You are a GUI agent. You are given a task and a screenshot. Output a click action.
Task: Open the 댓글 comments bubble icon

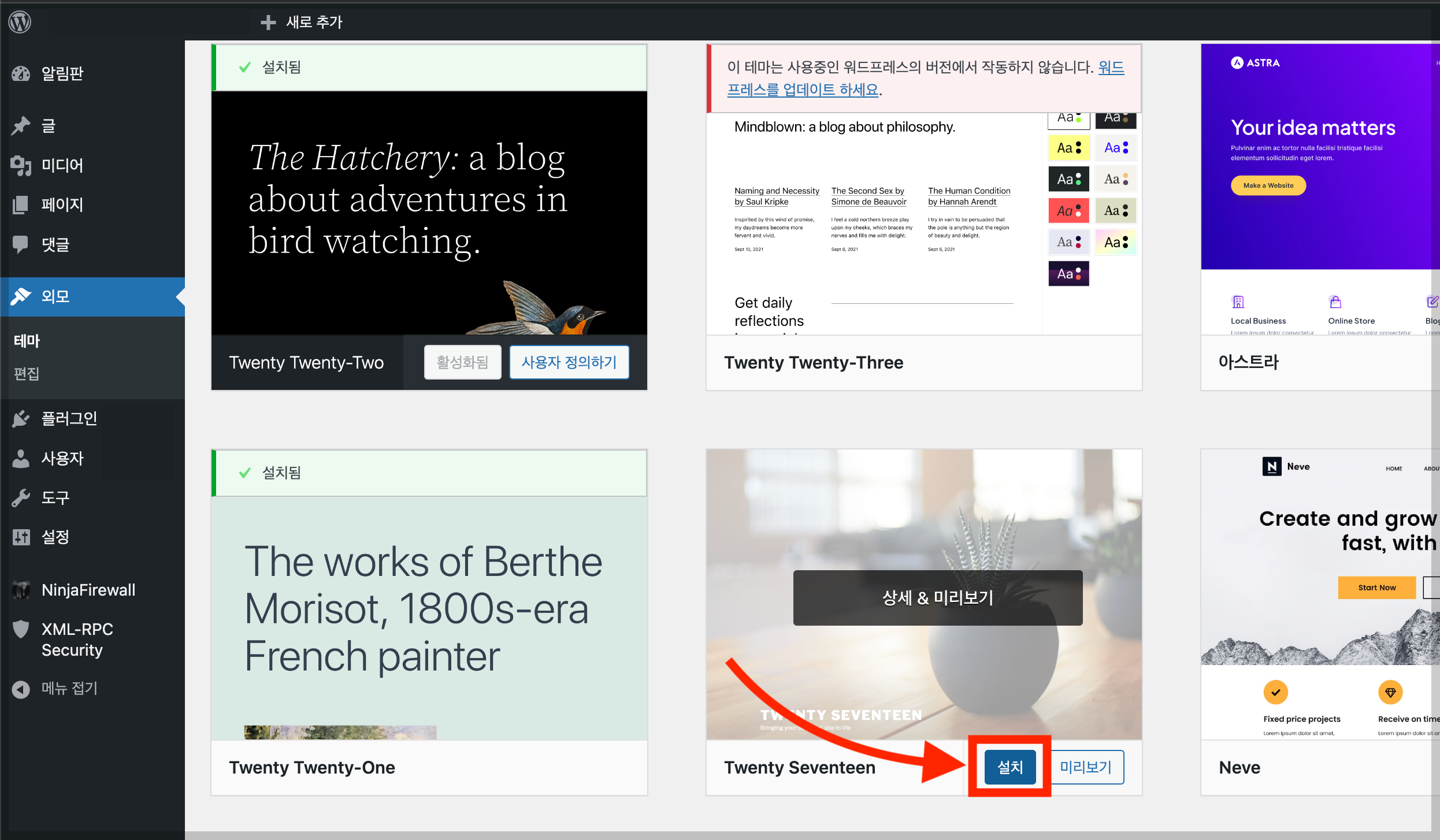coord(21,244)
